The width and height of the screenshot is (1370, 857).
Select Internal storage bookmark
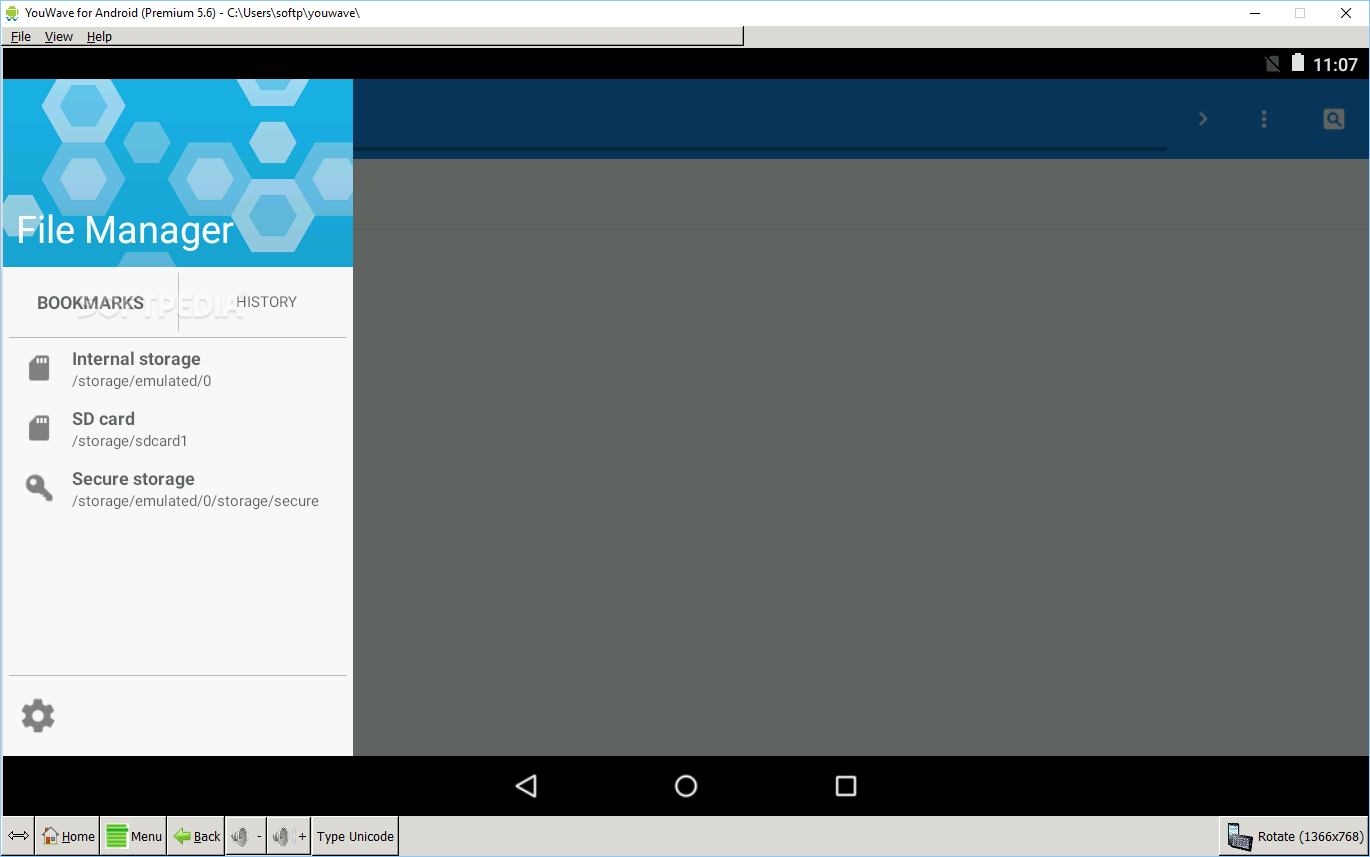tap(178, 368)
